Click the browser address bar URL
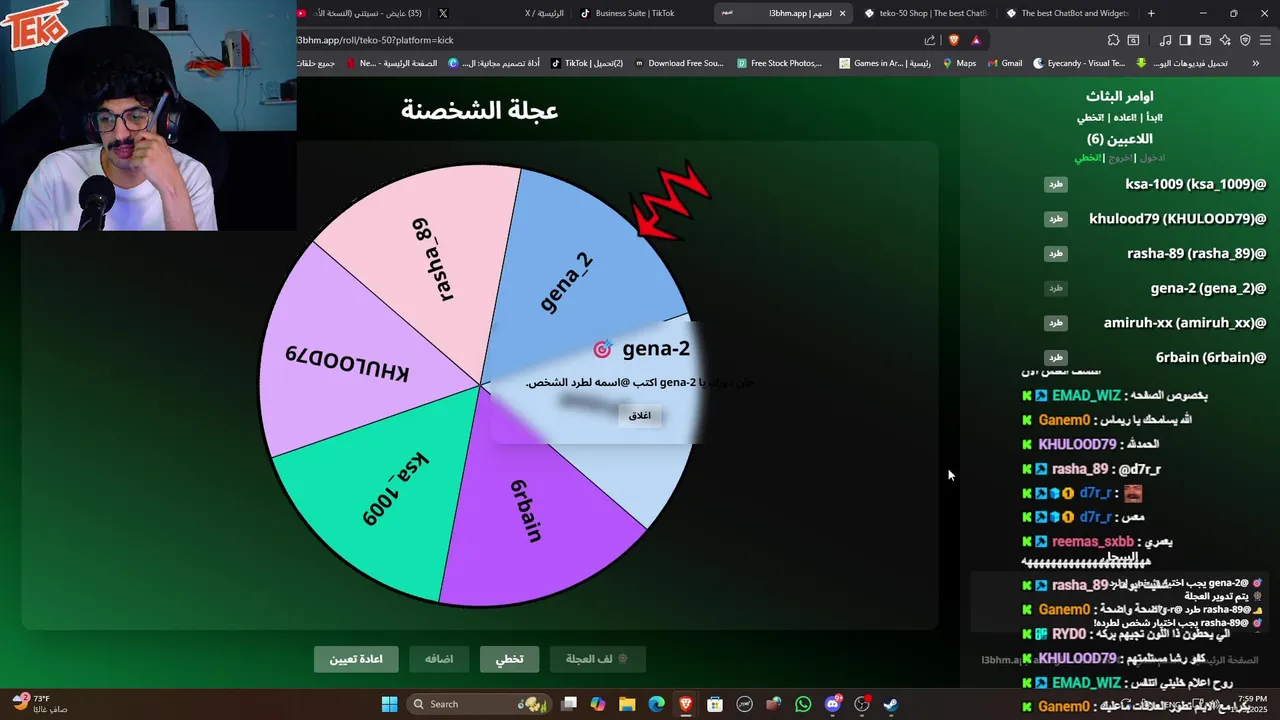 click(x=375, y=40)
